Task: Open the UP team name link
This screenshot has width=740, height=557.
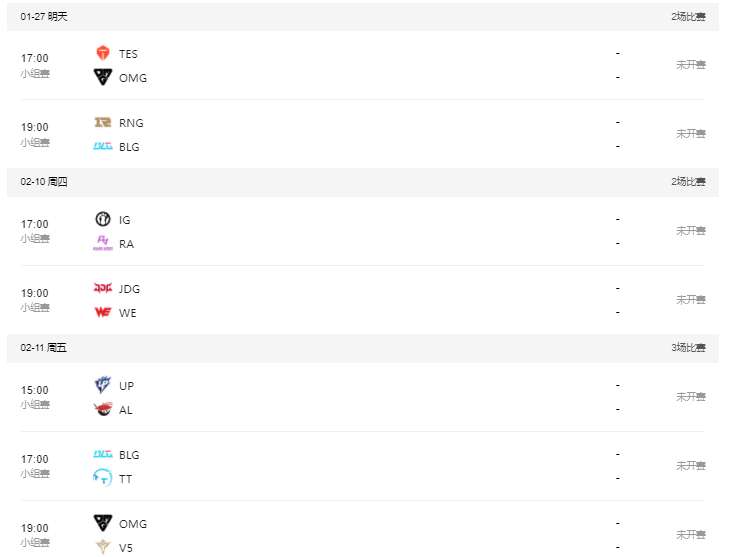Action: point(126,386)
